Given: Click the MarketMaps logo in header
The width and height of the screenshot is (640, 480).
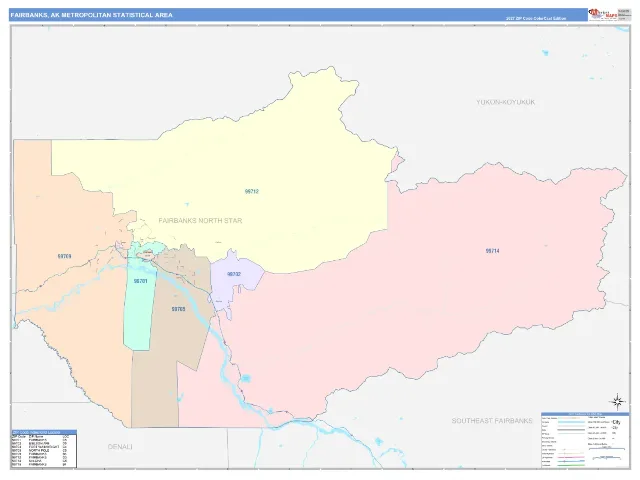Looking at the screenshot, I should (x=602, y=14).
